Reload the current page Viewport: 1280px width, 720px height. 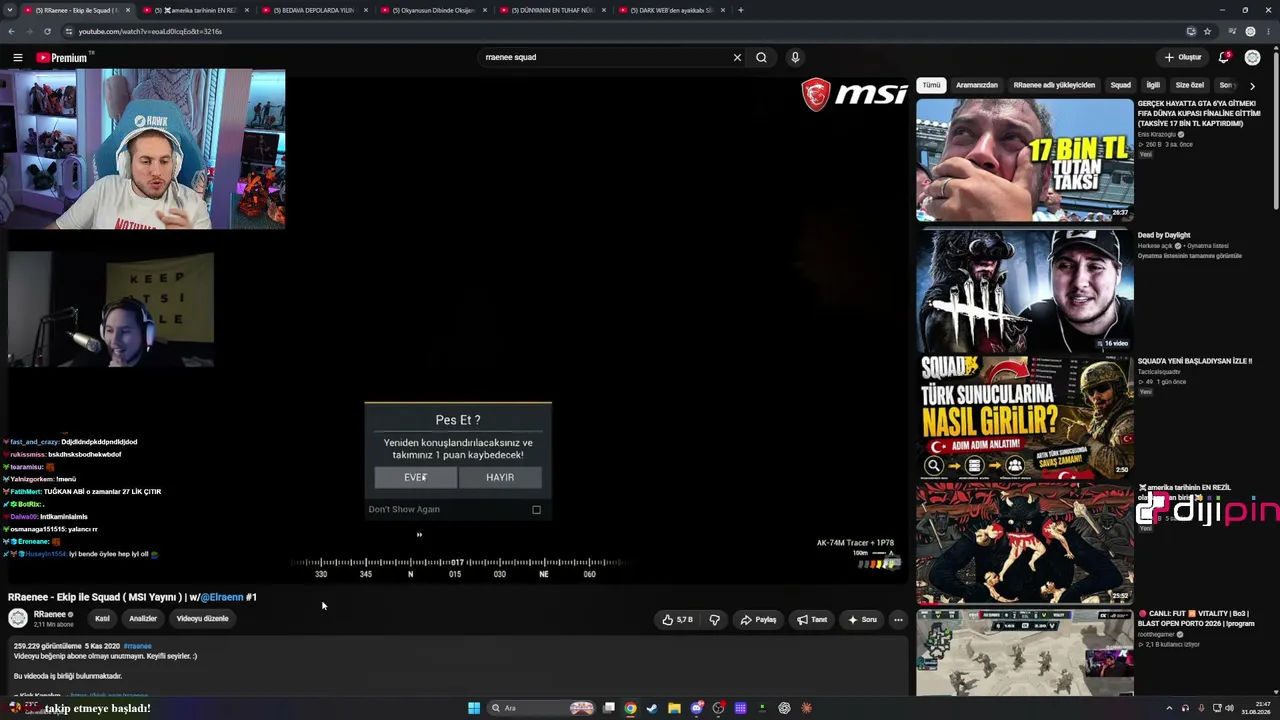point(47,31)
